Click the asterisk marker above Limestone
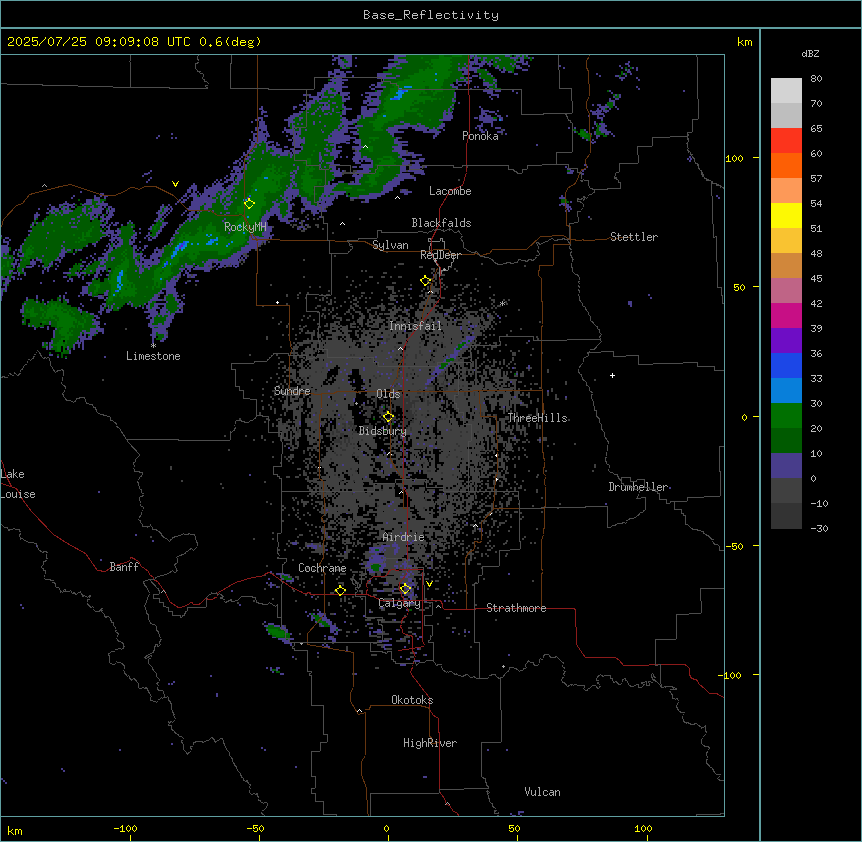 (153, 346)
